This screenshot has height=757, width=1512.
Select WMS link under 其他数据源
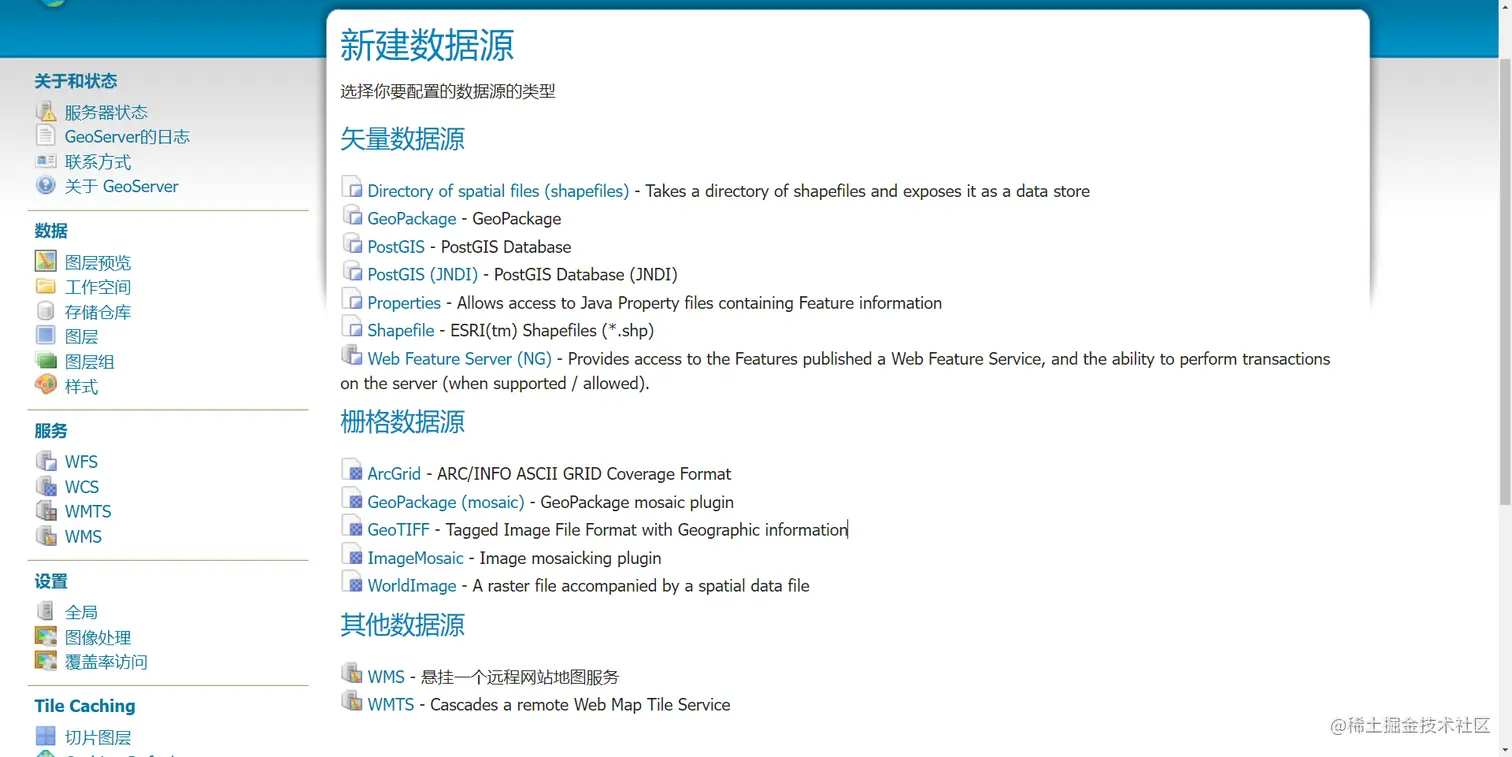[386, 677]
